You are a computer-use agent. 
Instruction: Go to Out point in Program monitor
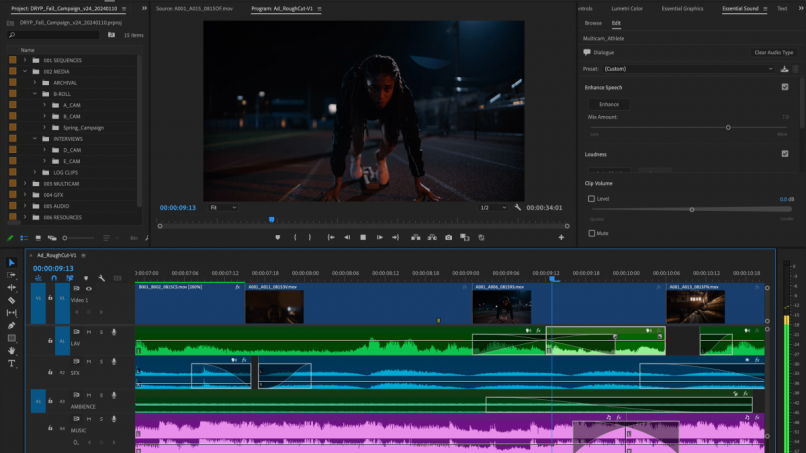pos(395,238)
